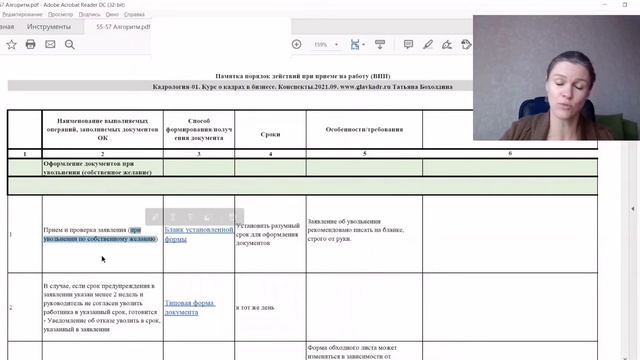Viewport: 640px width, 360px height.
Task: Open the zoom level dropdown arrow
Action: pyautogui.click(x=336, y=44)
